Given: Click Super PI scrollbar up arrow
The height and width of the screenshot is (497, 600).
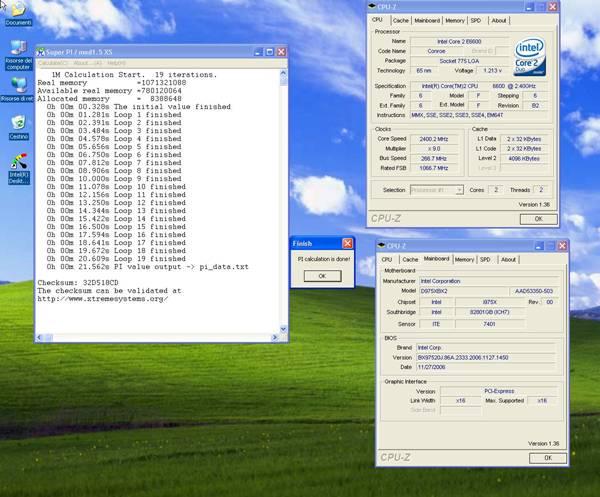Looking at the screenshot, I should pos(281,72).
